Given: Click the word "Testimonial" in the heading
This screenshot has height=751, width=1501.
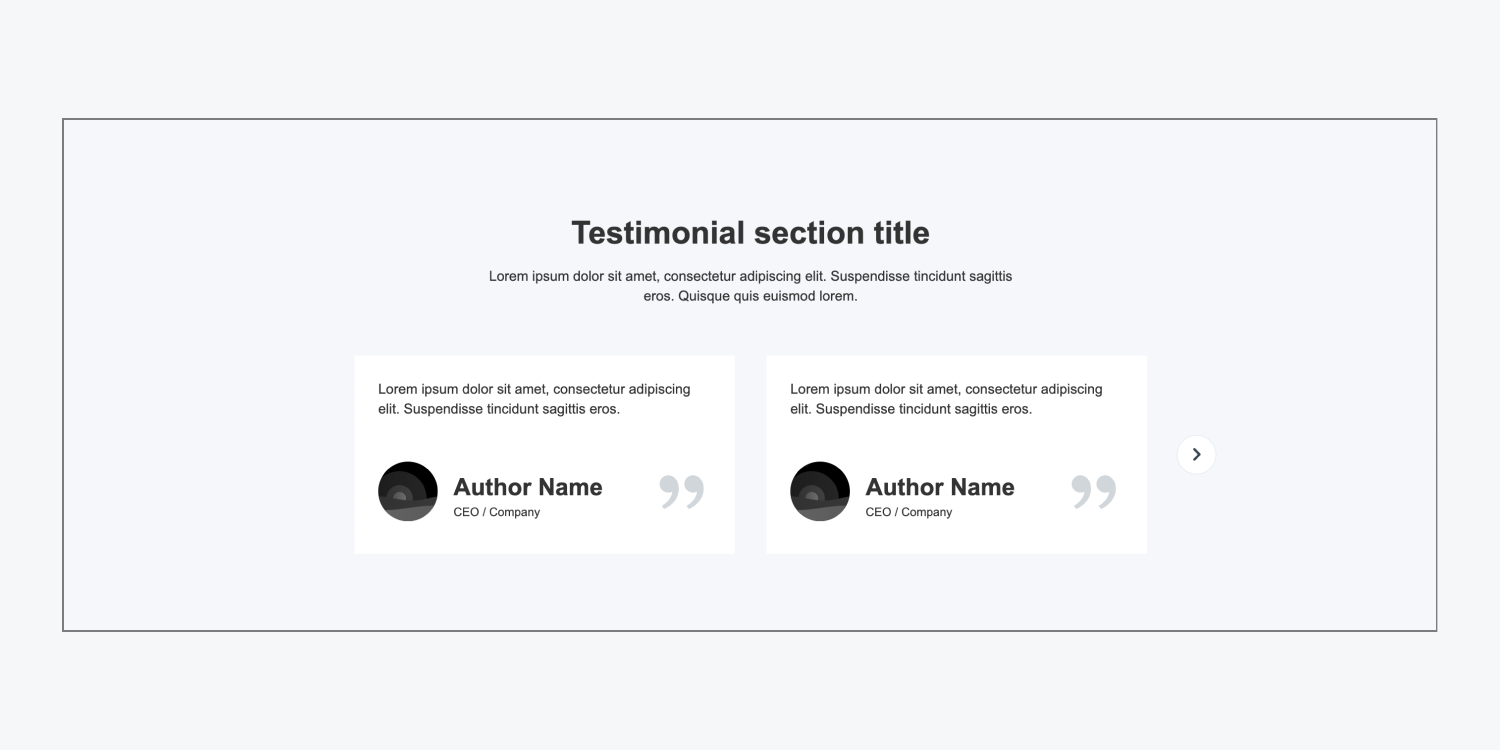Looking at the screenshot, I should (658, 233).
